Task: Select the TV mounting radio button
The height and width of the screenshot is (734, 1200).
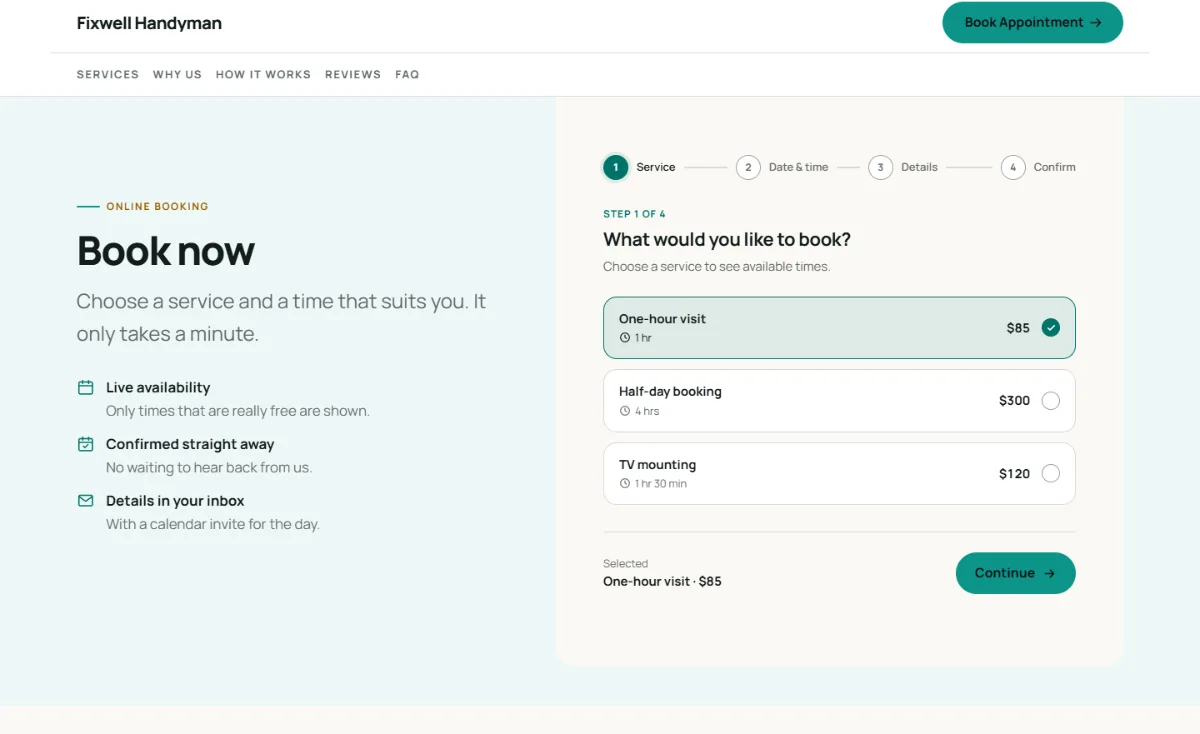Action: coord(1050,474)
